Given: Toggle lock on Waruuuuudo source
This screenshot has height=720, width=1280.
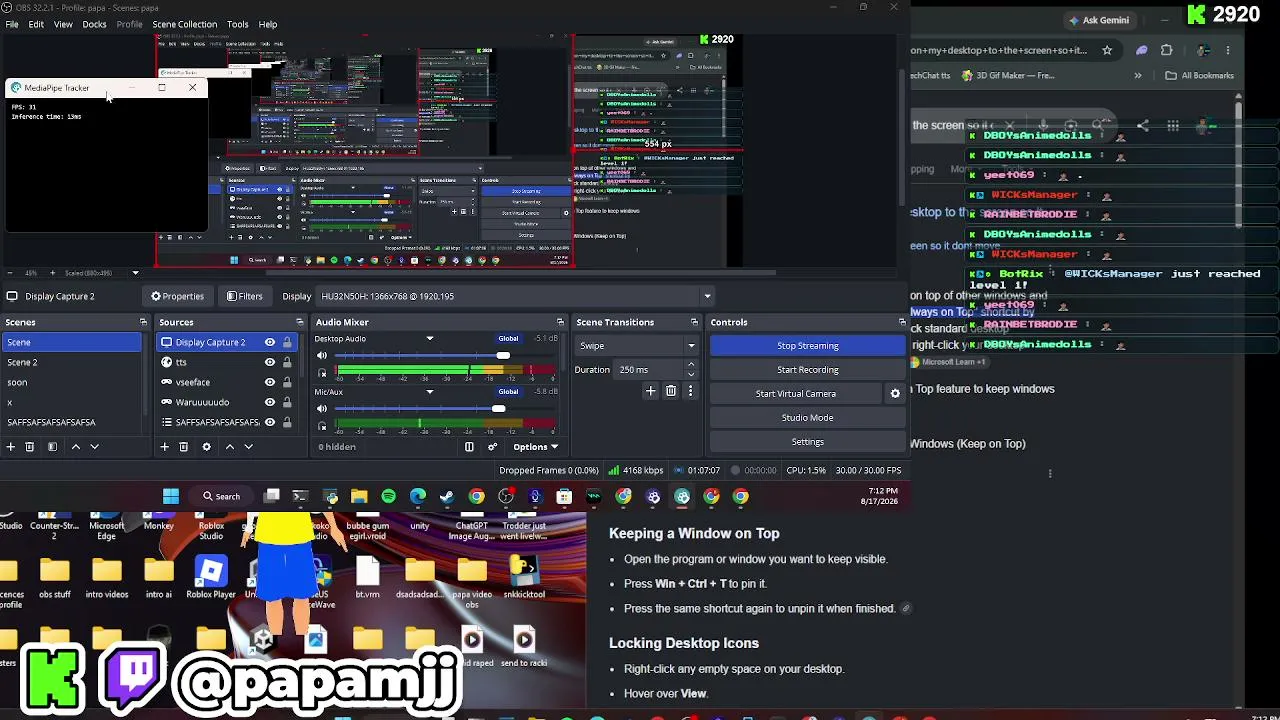Looking at the screenshot, I should (287, 402).
